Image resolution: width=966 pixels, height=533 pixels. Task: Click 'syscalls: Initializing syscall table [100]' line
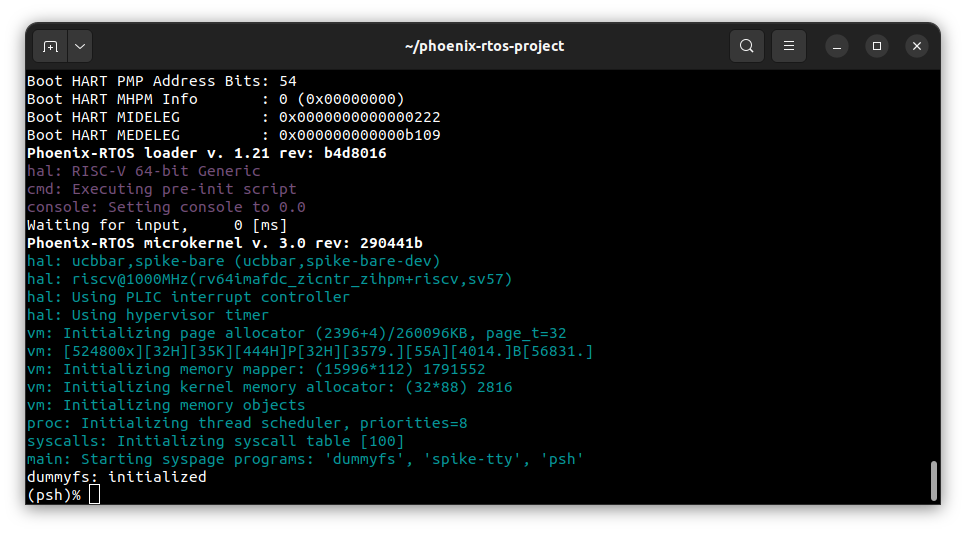tap(216, 441)
